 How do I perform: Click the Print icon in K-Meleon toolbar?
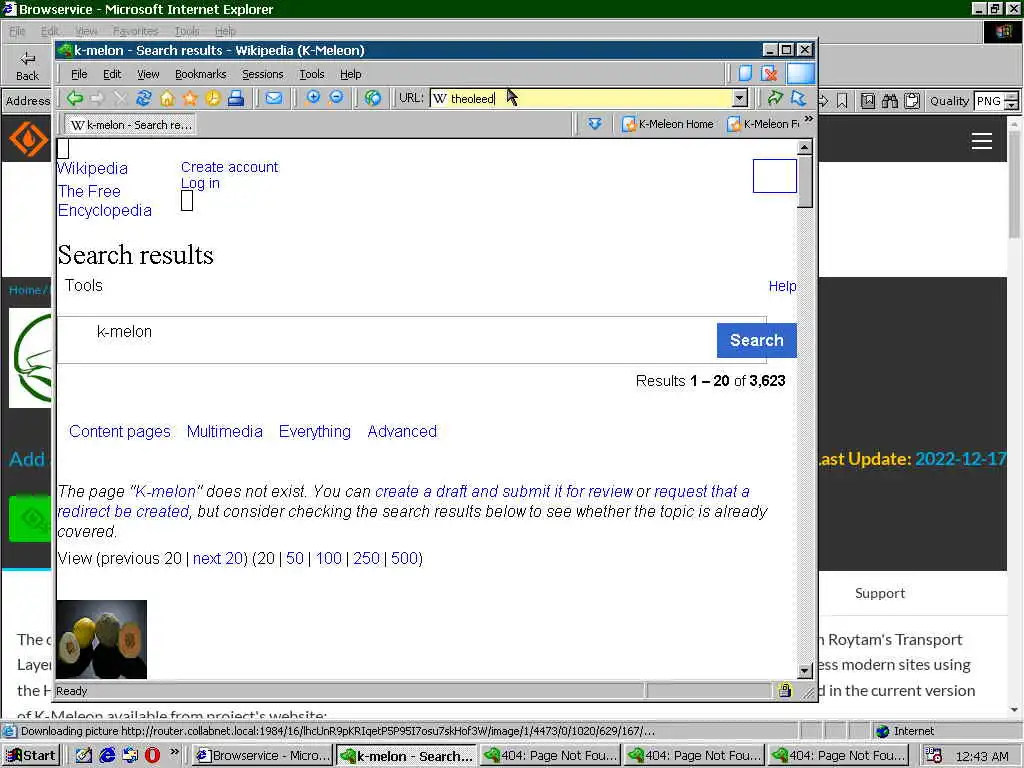[x=236, y=99]
